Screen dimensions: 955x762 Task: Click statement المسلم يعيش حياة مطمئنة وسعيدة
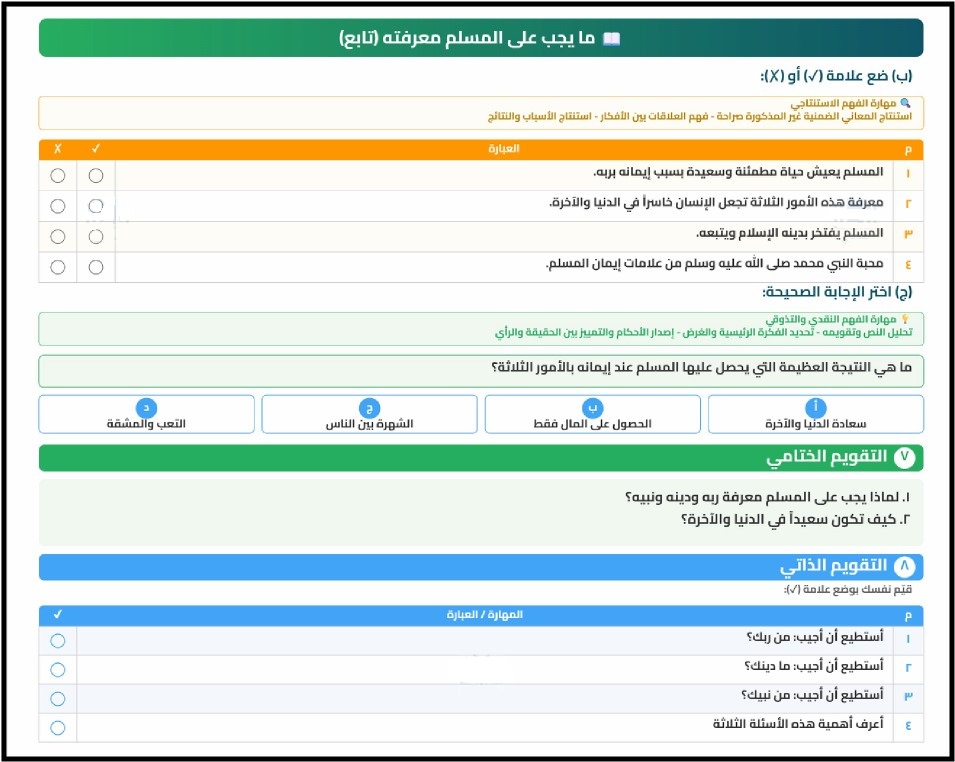point(738,172)
